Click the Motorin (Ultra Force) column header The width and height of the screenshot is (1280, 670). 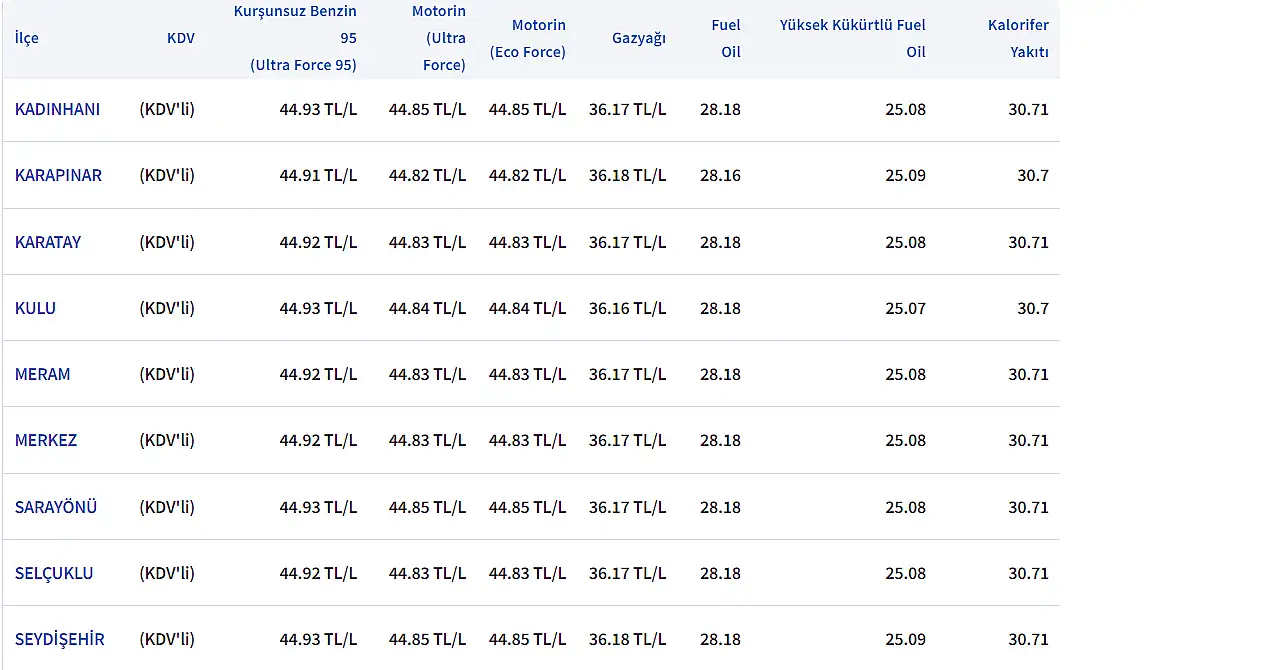coord(439,38)
